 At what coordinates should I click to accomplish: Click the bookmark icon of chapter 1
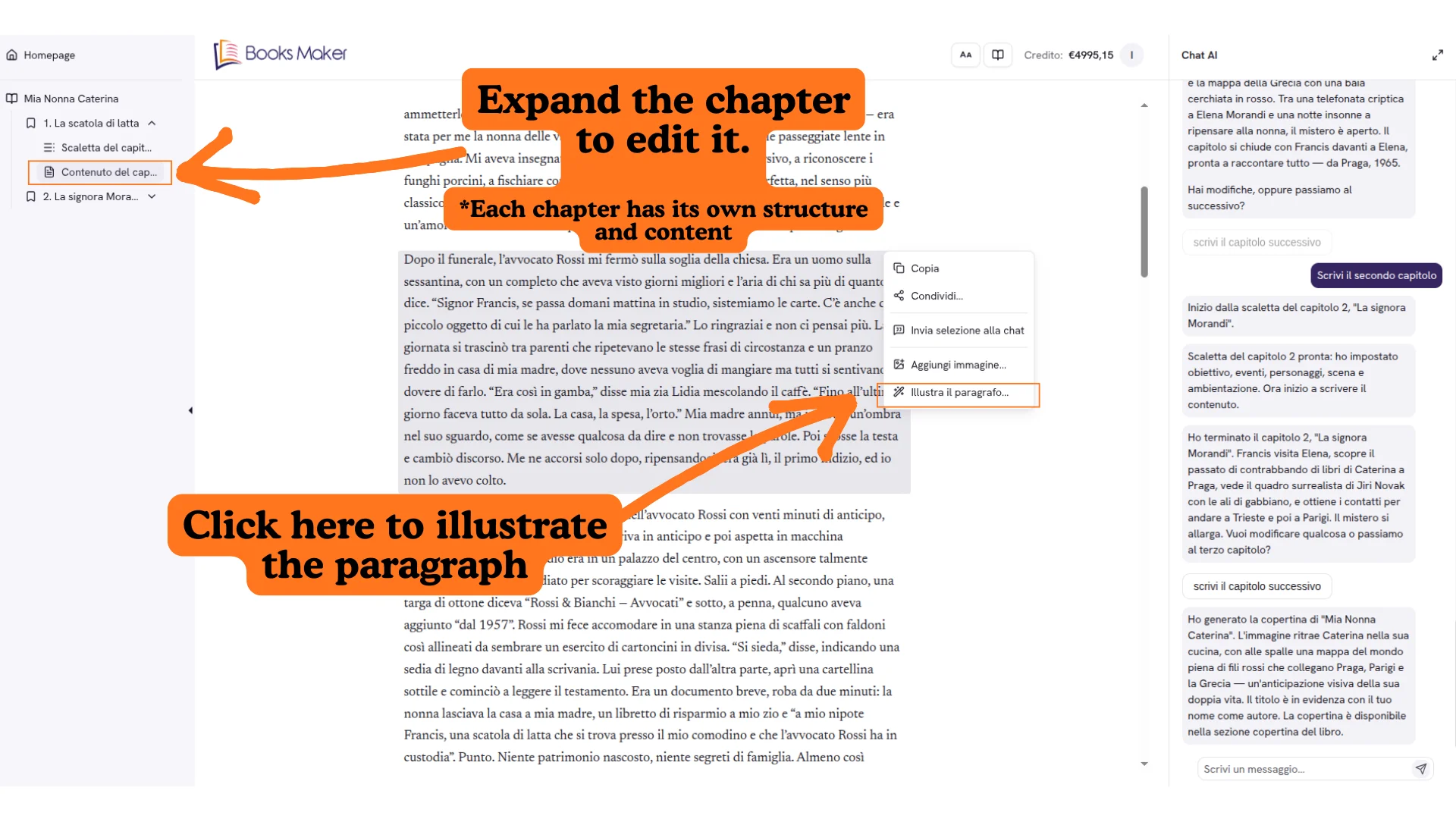pyautogui.click(x=31, y=123)
